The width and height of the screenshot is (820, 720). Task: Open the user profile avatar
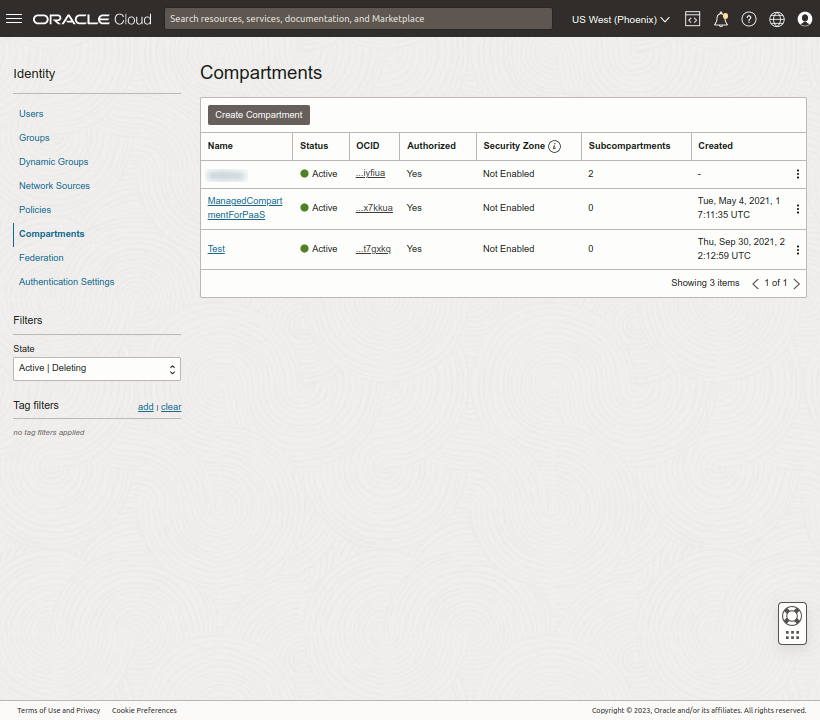pos(805,18)
